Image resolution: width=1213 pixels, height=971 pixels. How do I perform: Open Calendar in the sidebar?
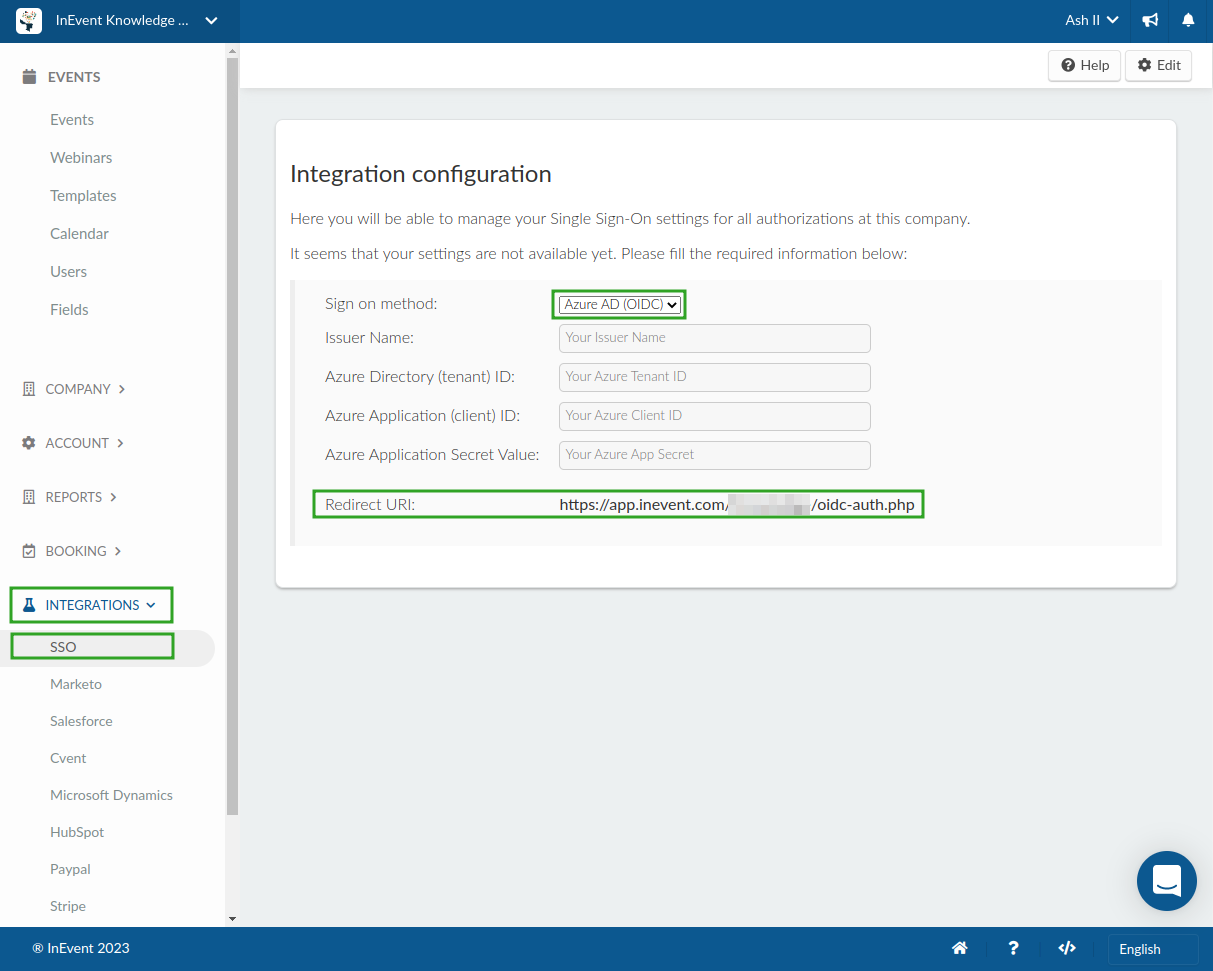79,234
